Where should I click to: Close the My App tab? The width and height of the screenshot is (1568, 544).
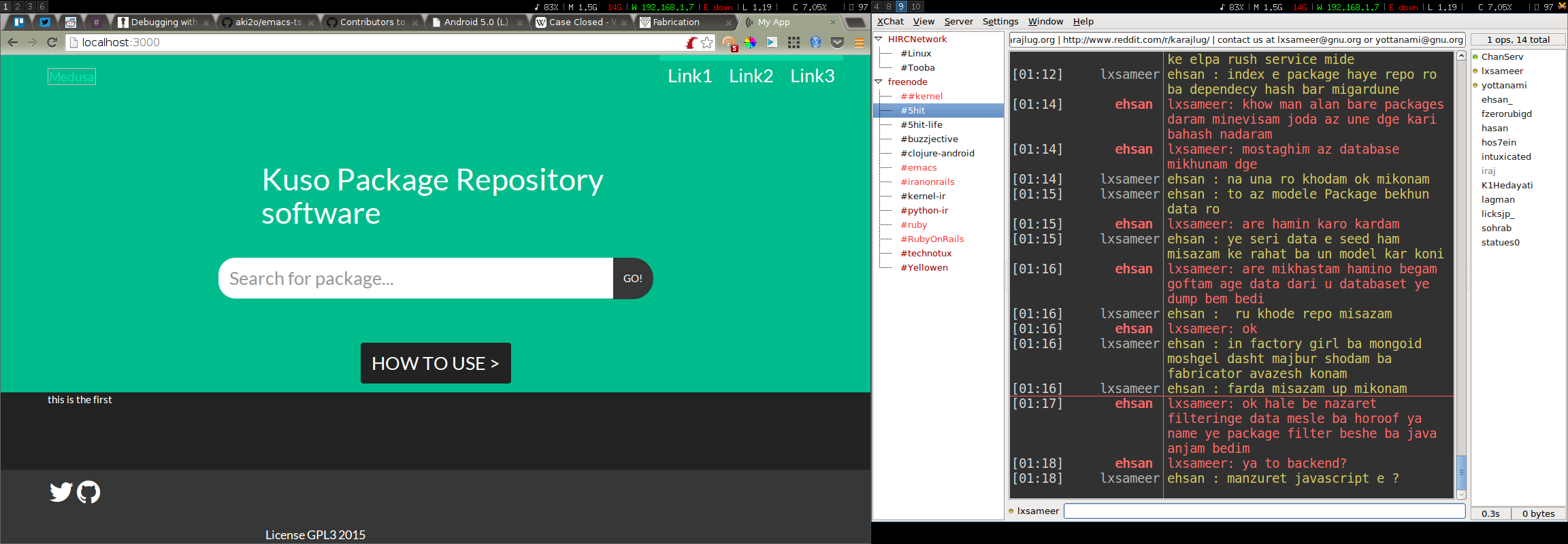[x=832, y=22]
